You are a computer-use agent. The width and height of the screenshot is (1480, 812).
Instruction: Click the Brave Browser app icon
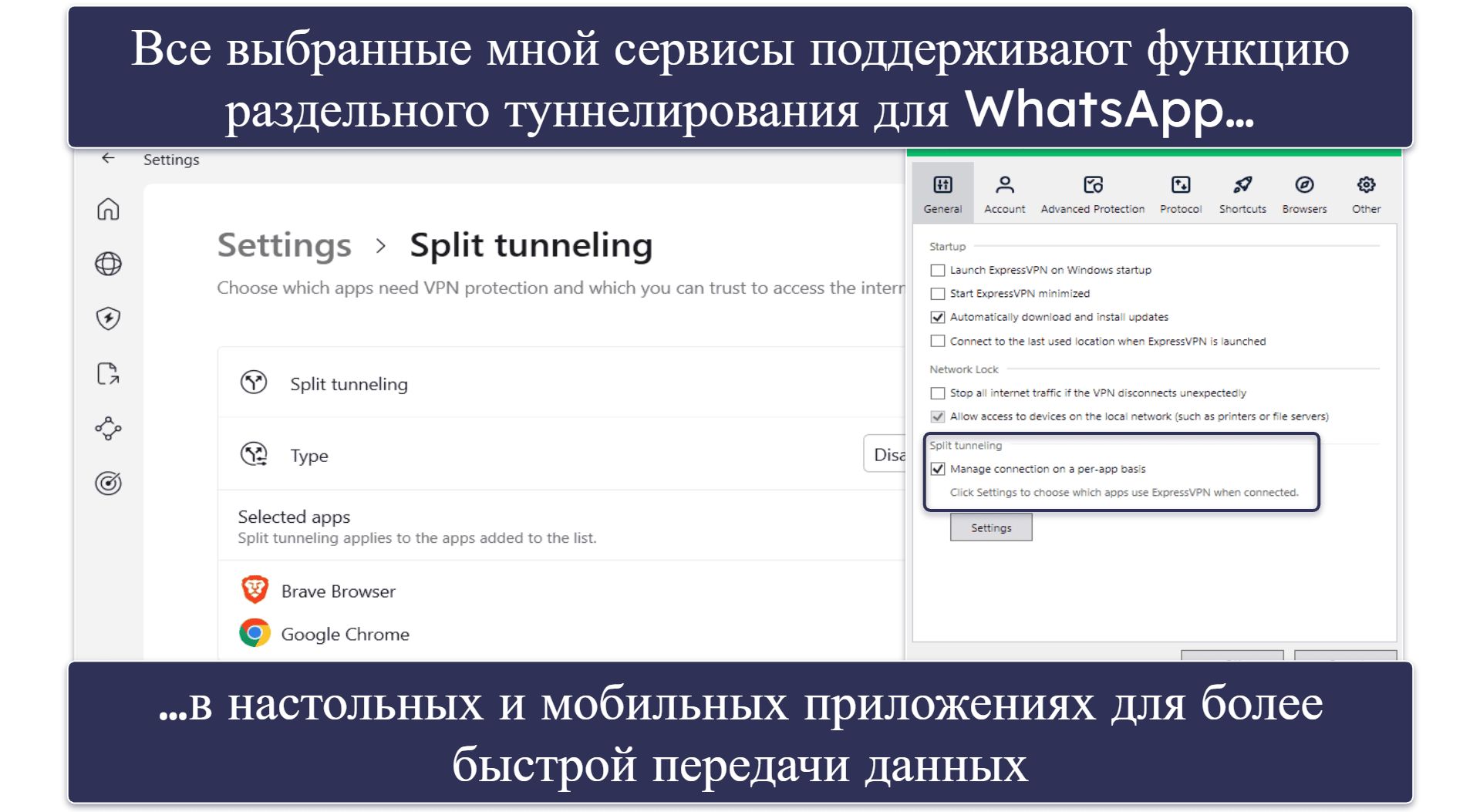click(255, 590)
